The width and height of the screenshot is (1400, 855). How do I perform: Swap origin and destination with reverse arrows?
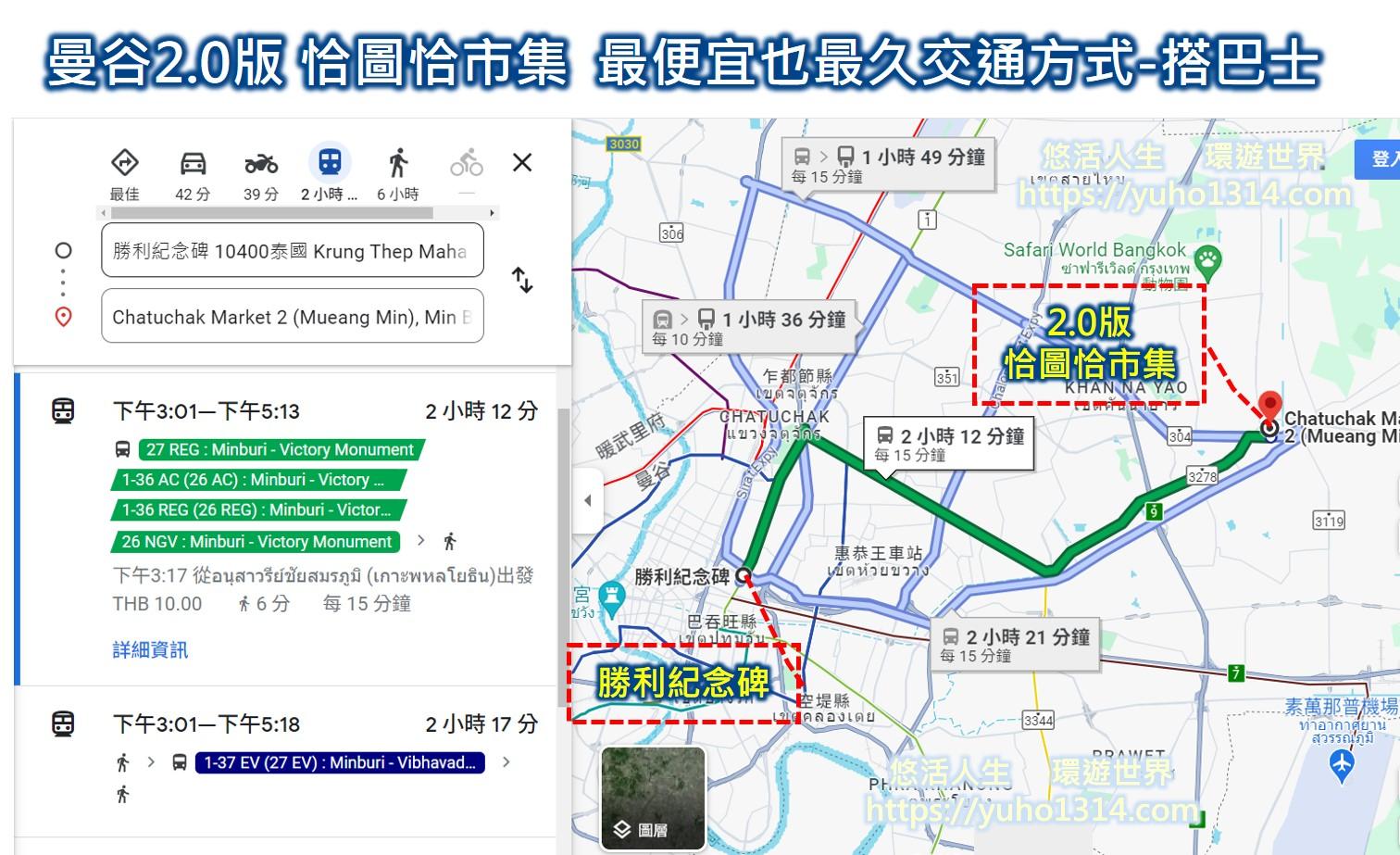(x=522, y=280)
